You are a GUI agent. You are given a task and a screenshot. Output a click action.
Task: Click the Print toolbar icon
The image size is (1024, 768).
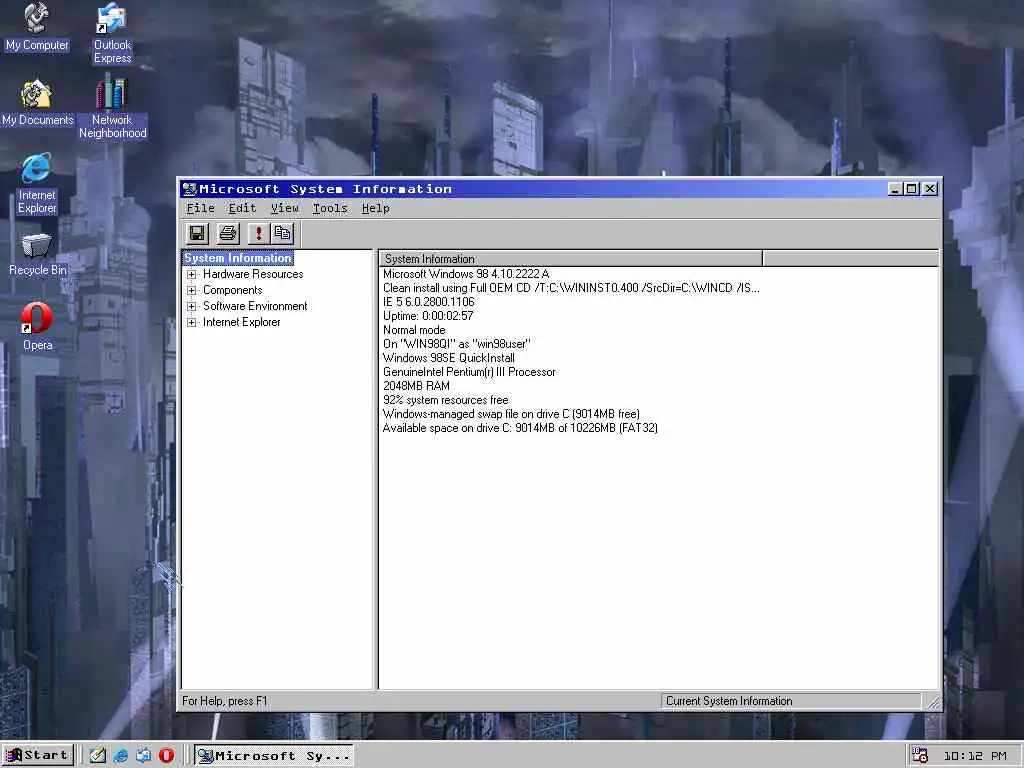click(x=228, y=233)
